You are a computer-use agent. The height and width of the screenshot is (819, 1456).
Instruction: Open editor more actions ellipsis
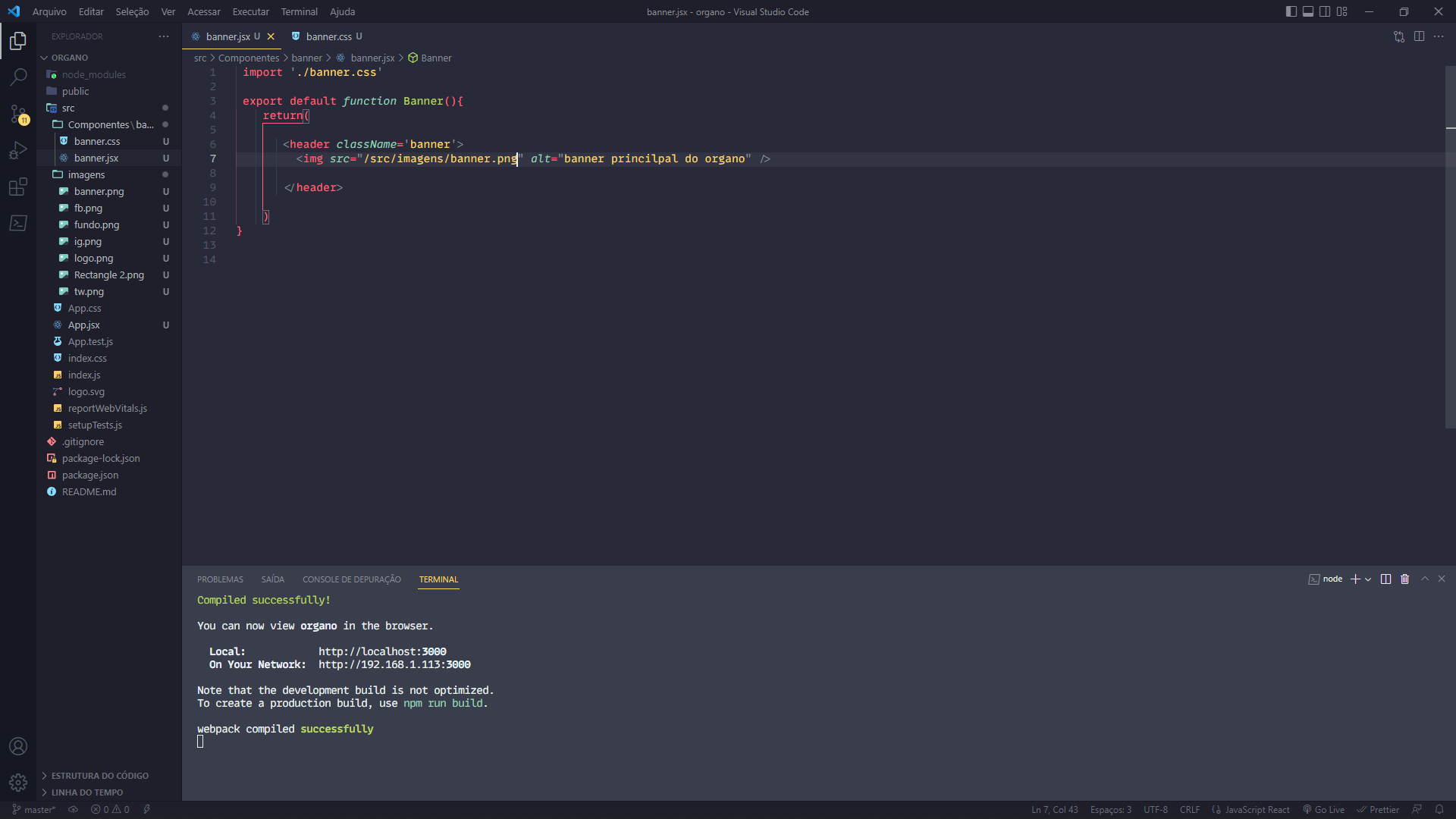(x=1439, y=36)
